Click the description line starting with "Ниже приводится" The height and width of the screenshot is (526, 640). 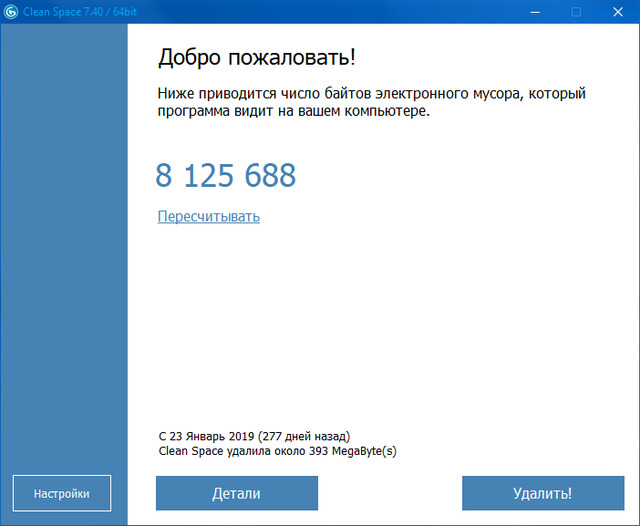point(371,94)
